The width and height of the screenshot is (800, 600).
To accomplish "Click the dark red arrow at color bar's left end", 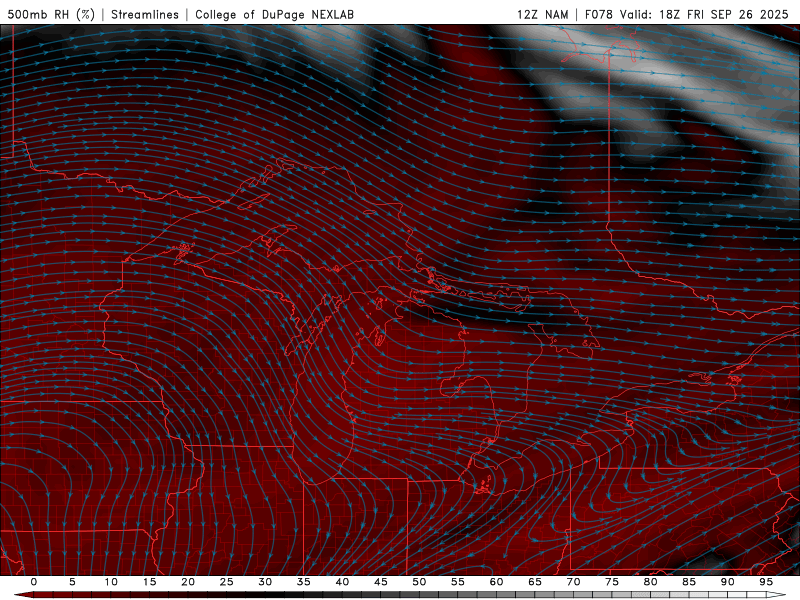I will pos(23,595).
